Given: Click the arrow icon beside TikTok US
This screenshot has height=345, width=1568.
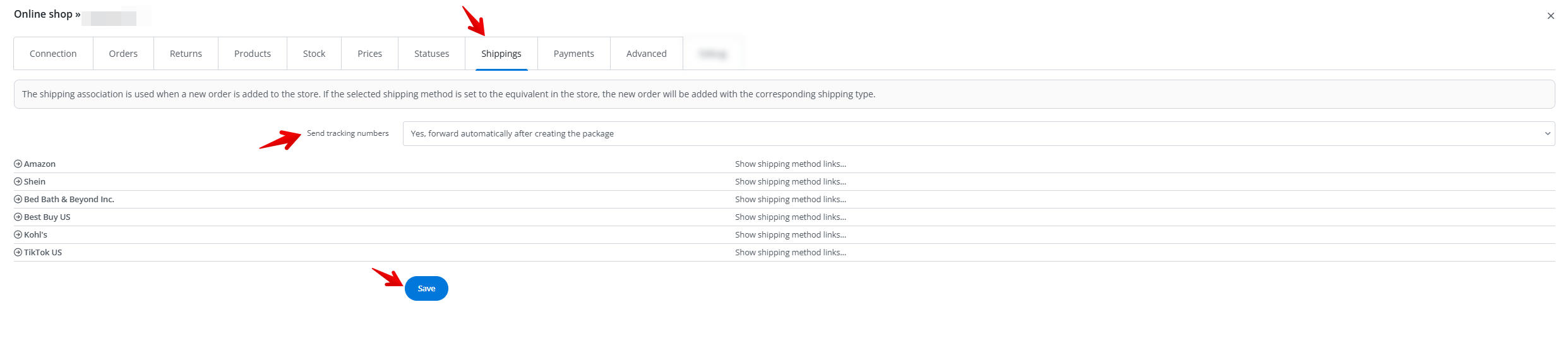Looking at the screenshot, I should pyautogui.click(x=18, y=252).
